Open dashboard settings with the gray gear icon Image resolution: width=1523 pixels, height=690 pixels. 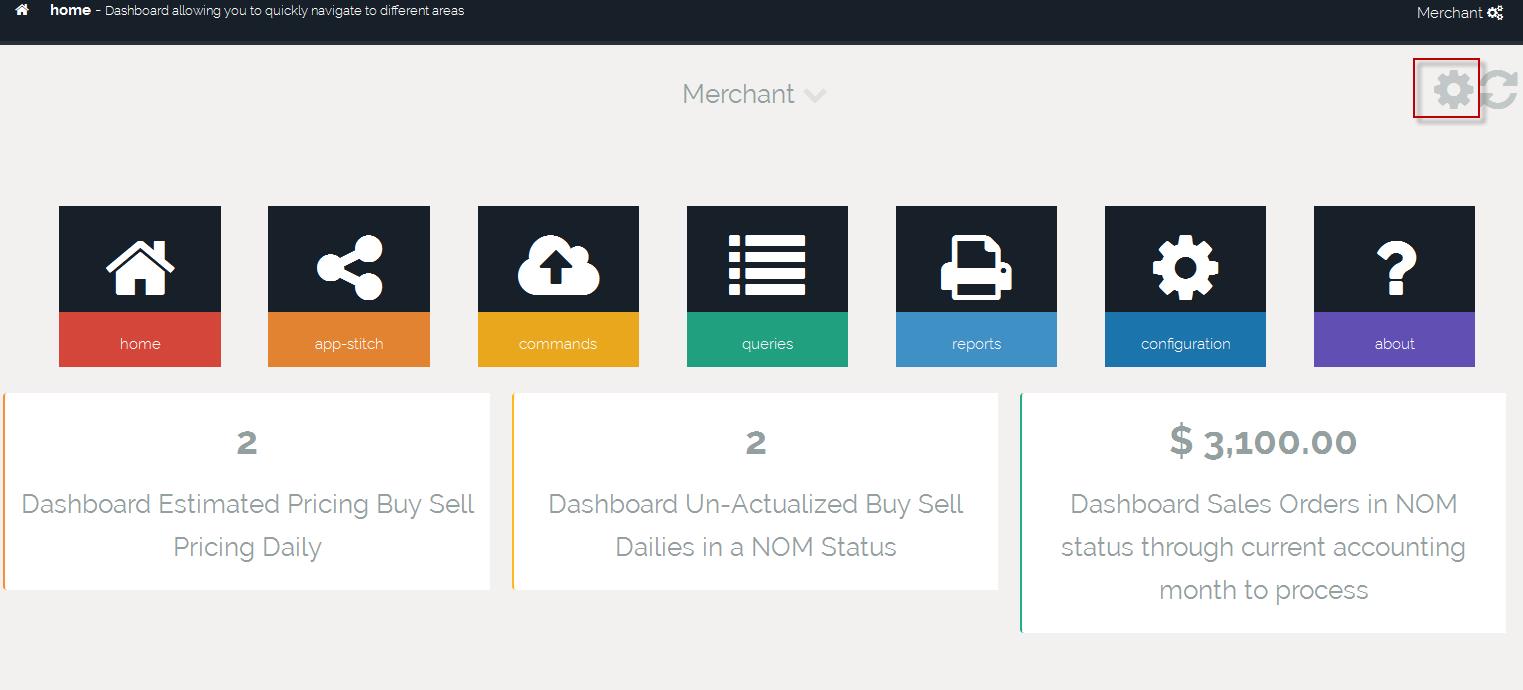(1452, 89)
